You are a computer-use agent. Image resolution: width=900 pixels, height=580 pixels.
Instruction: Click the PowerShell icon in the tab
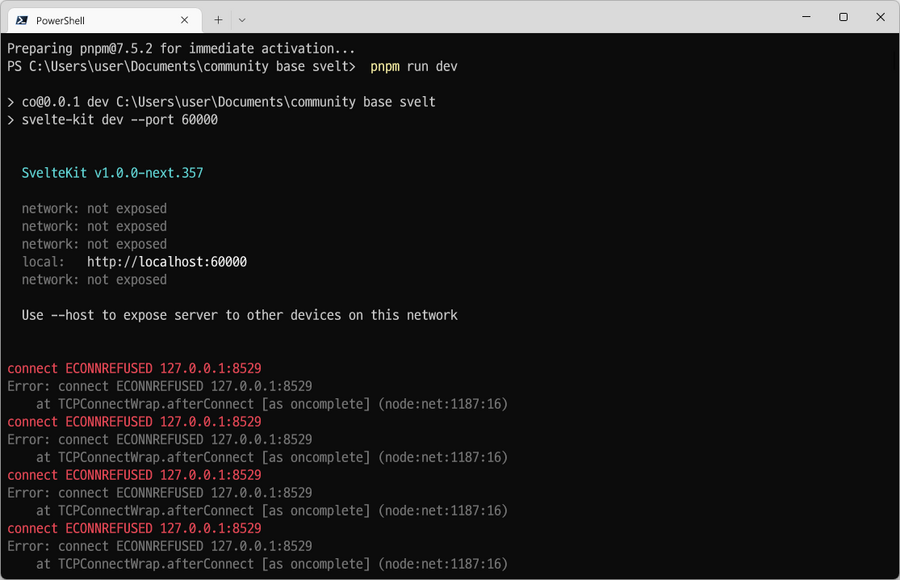coord(22,20)
